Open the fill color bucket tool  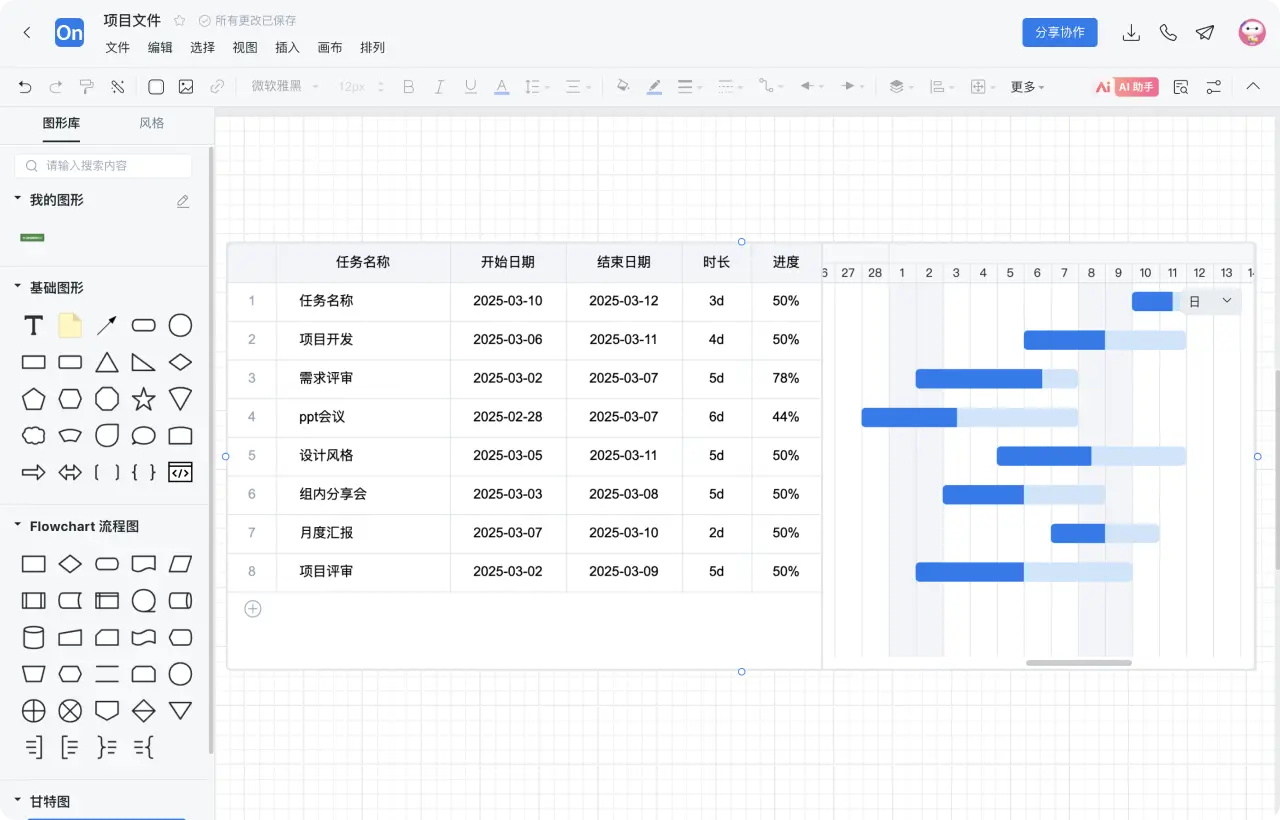[622, 87]
